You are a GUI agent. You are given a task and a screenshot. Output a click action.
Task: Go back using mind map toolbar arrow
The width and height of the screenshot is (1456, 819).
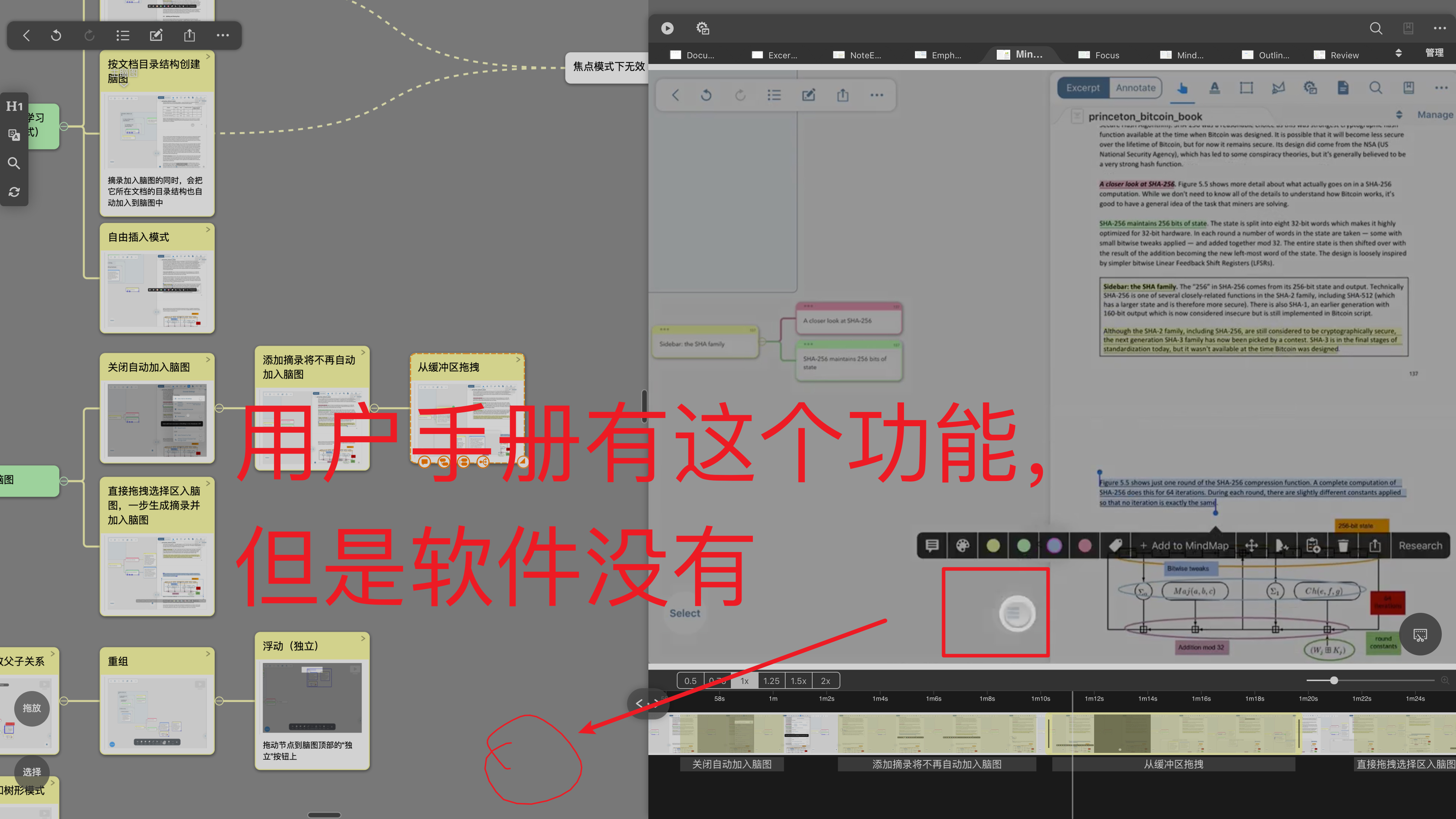pyautogui.click(x=26, y=36)
